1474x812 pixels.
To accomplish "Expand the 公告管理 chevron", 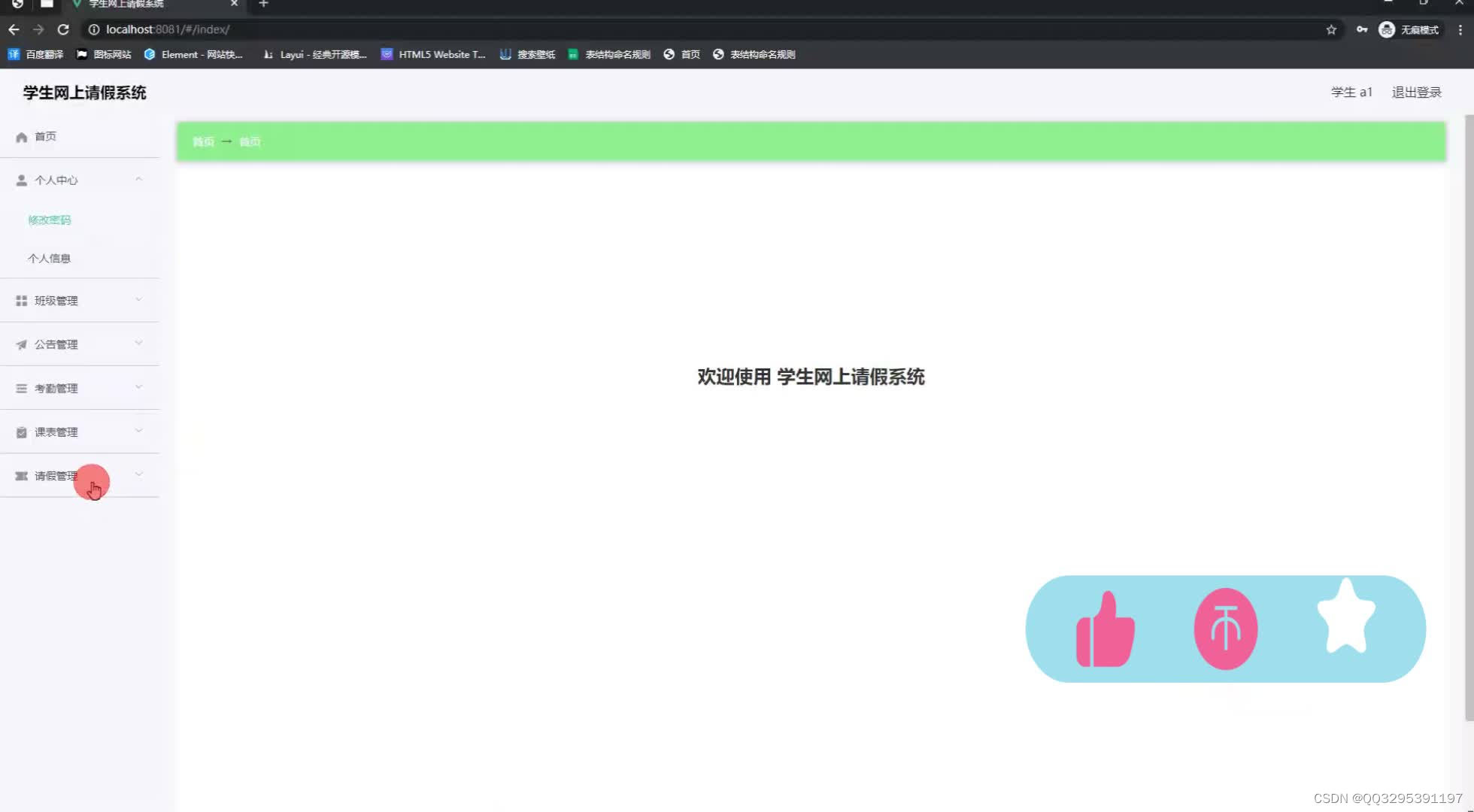I will pyautogui.click(x=138, y=344).
